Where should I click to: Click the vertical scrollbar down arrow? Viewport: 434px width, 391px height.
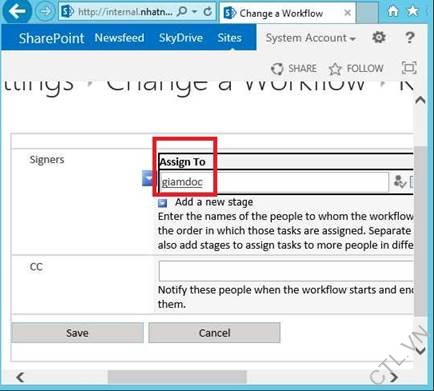pos(420,350)
